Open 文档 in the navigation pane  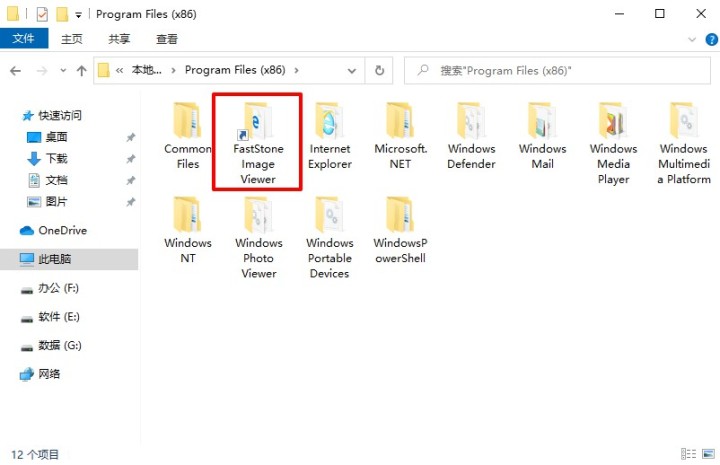click(x=56, y=180)
